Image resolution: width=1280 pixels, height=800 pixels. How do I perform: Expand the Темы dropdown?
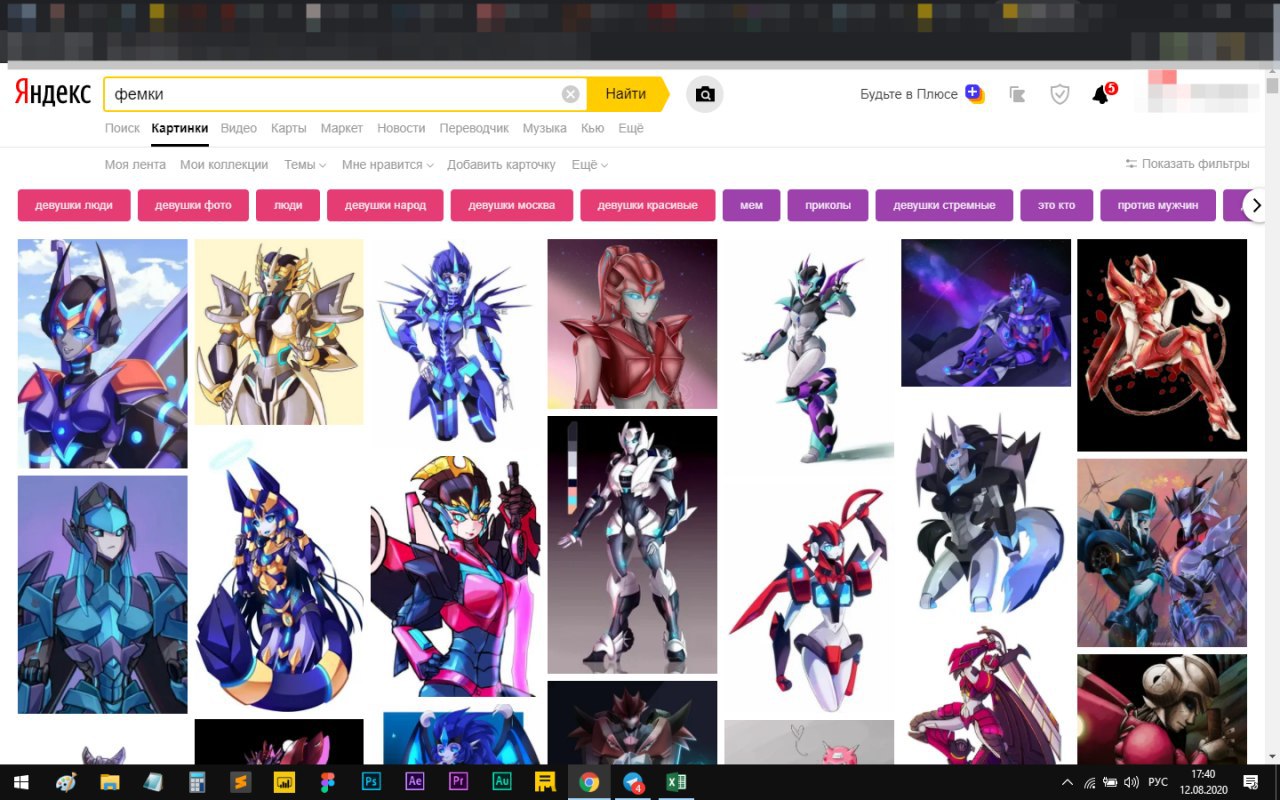tap(305, 164)
